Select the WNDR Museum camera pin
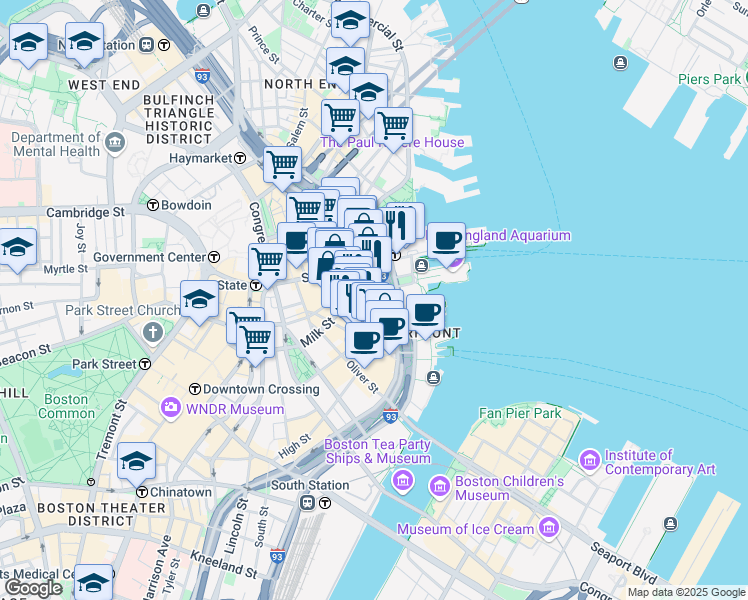The image size is (748, 600). [170, 408]
